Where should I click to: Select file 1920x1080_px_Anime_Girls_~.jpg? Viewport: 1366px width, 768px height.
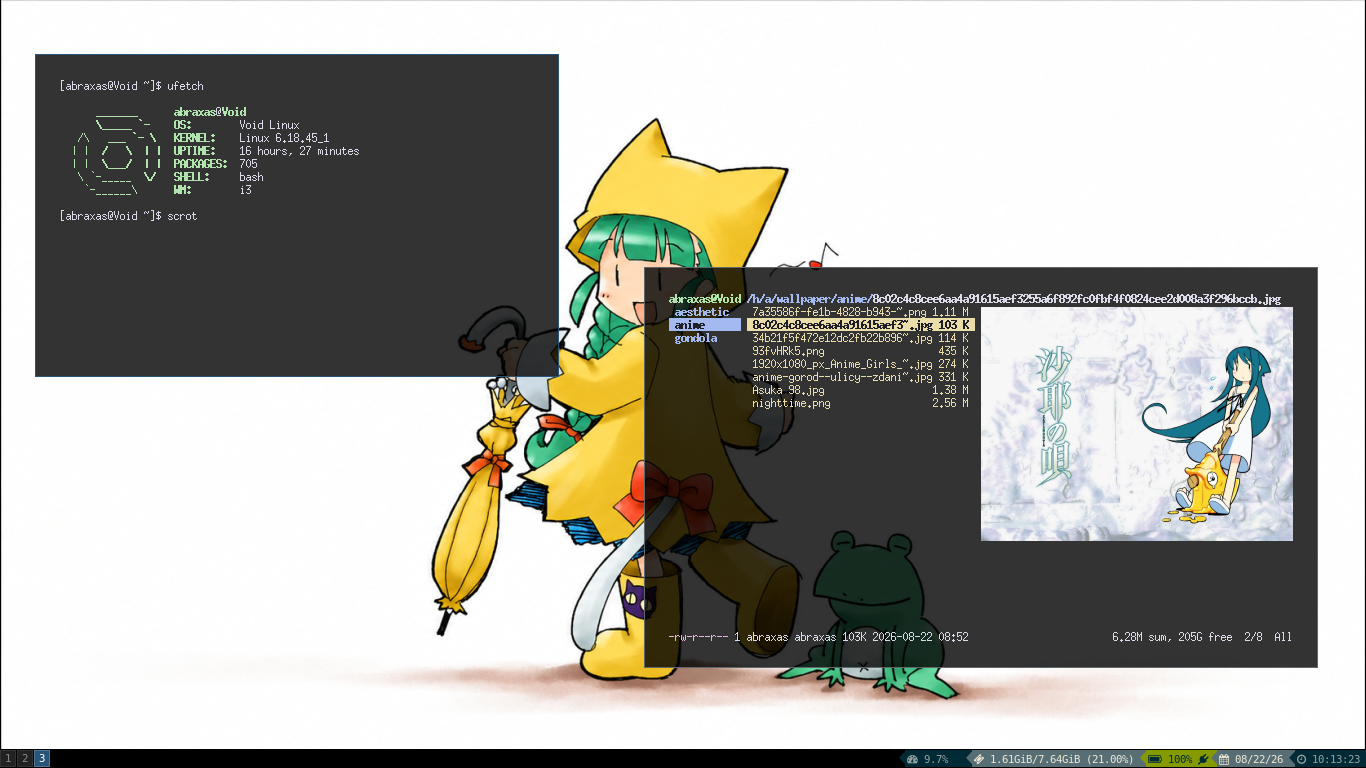point(860,364)
